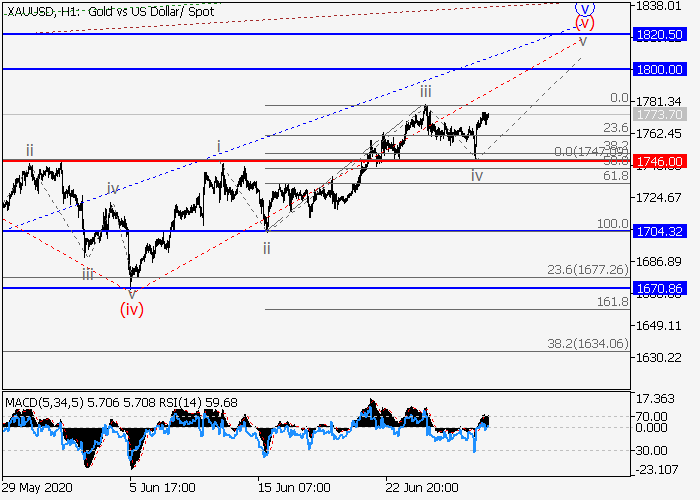This screenshot has height=500, width=700.
Task: Click the MACD(5,34,5) indicator label
Action: 39,403
